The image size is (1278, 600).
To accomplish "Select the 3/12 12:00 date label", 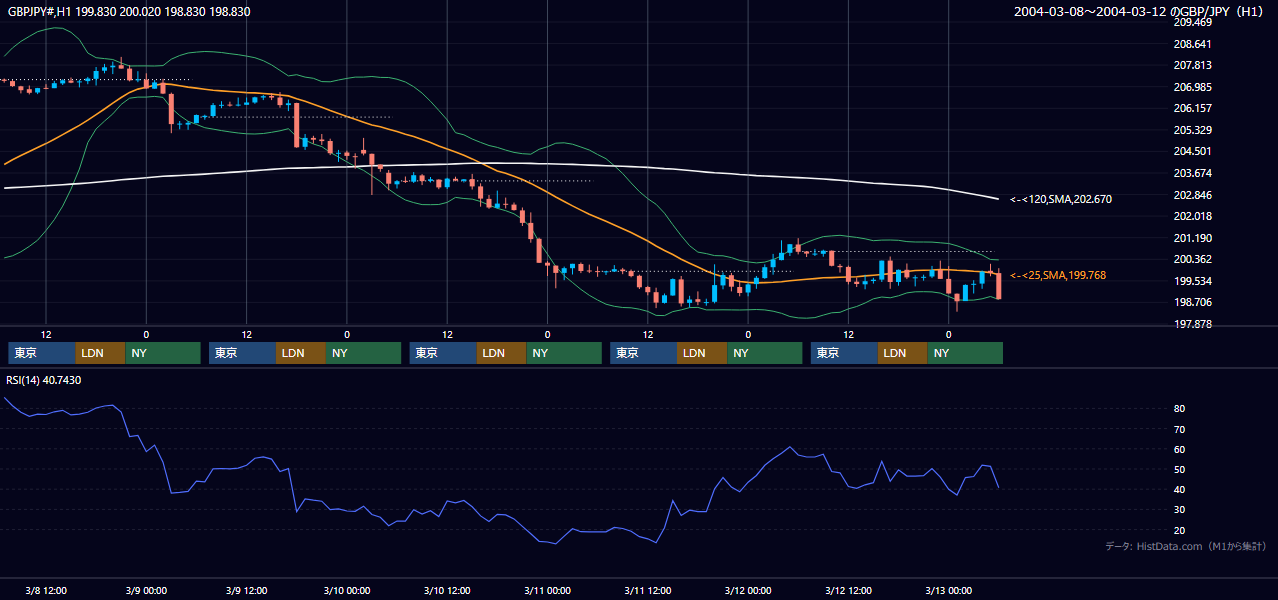I will 848,590.
